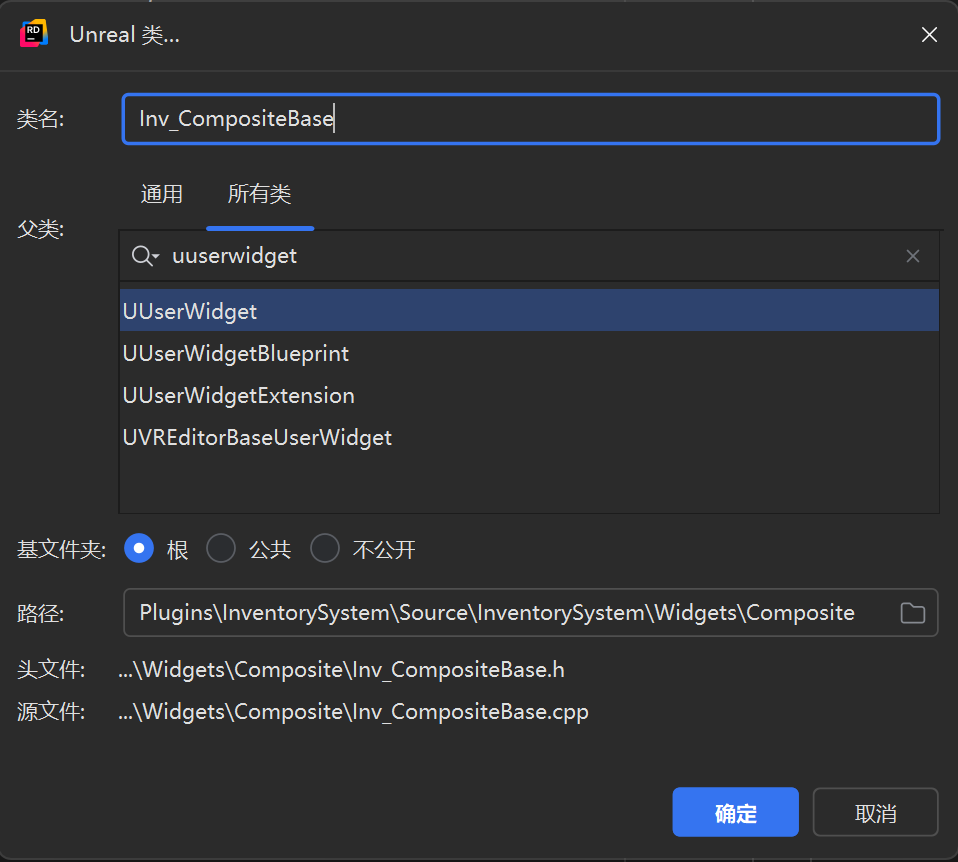This screenshot has width=958, height=862.
Task: Close the Unreal class dialog
Action: click(929, 35)
